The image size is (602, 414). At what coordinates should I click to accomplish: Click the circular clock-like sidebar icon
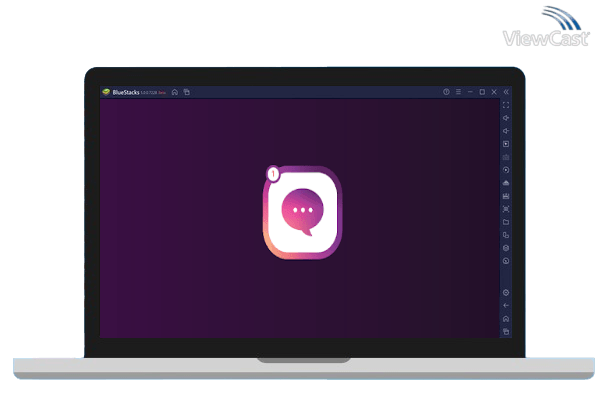click(x=506, y=261)
